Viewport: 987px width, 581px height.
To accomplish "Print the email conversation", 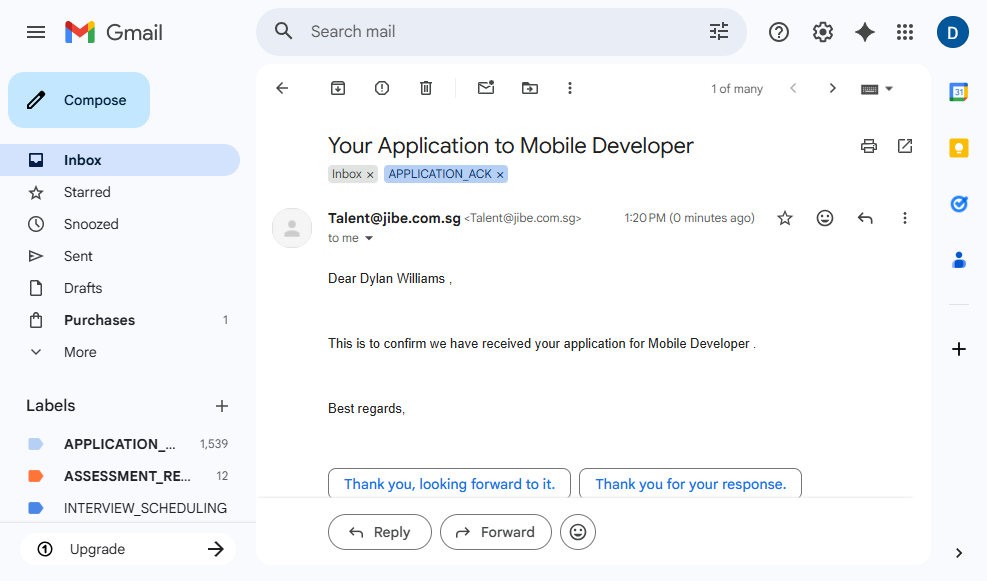I will (869, 146).
